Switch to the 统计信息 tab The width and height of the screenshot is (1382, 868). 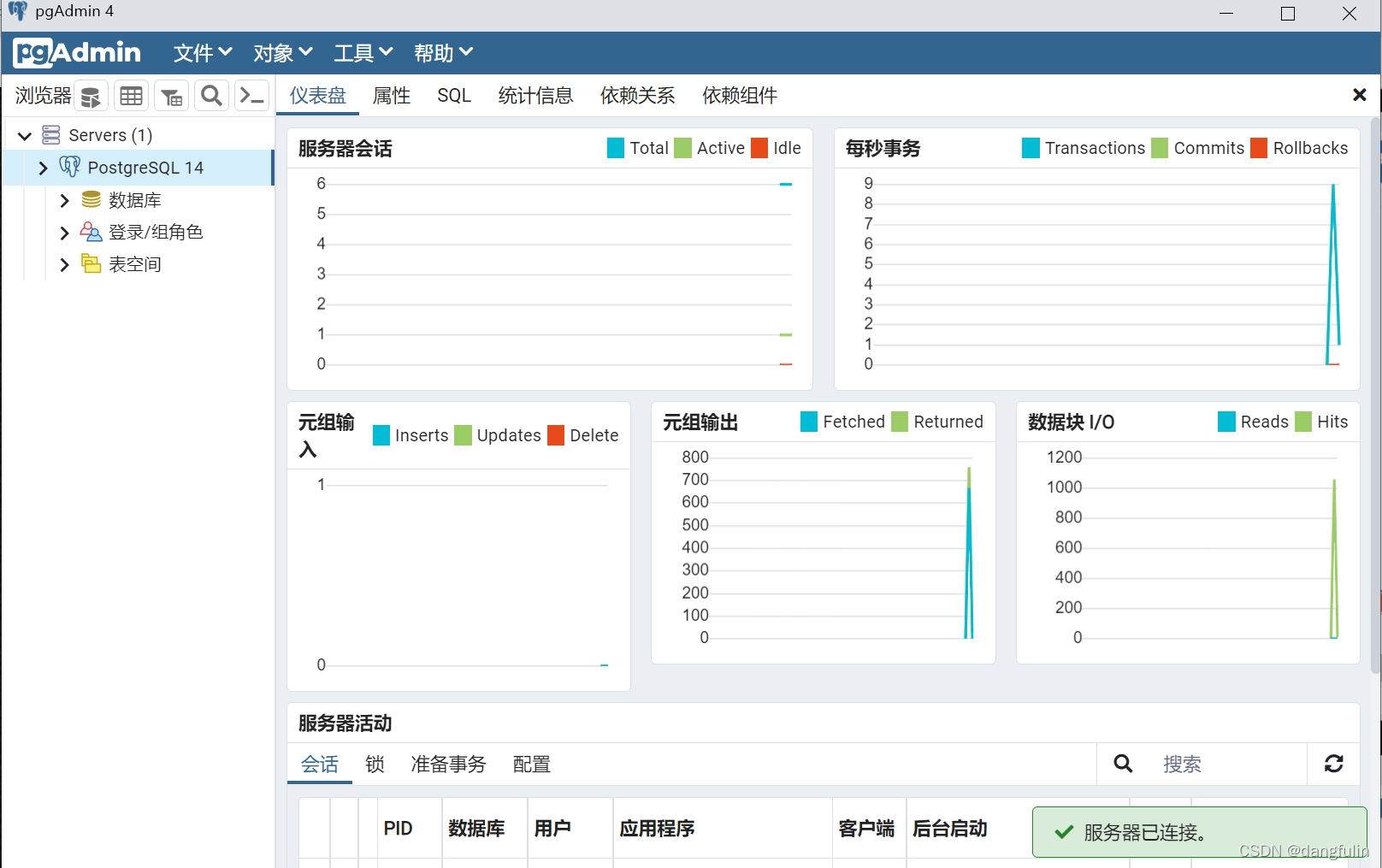(x=535, y=96)
